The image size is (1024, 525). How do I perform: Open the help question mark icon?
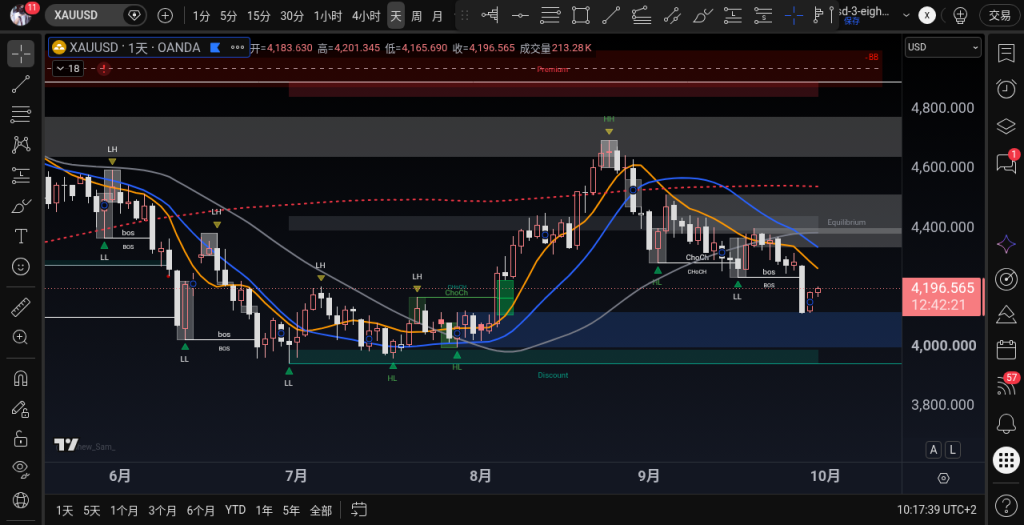pyautogui.click(x=1006, y=505)
